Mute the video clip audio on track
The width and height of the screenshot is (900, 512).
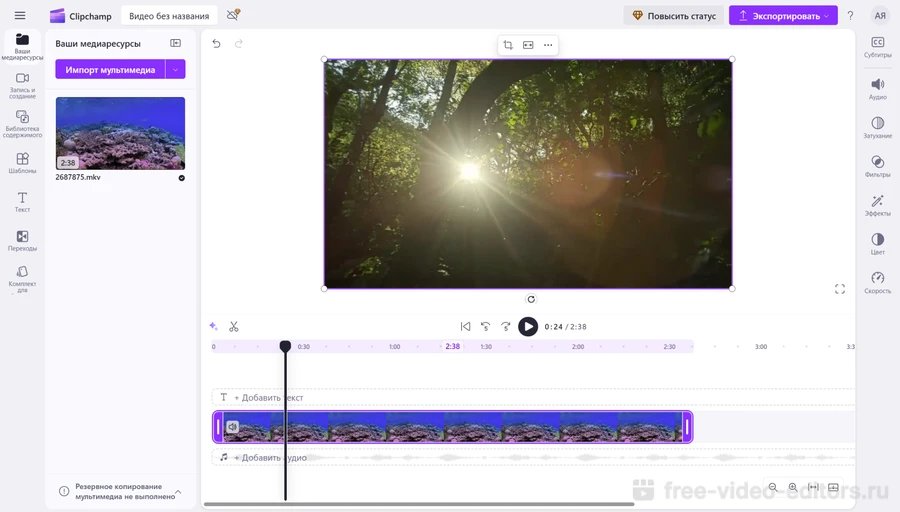pyautogui.click(x=232, y=427)
